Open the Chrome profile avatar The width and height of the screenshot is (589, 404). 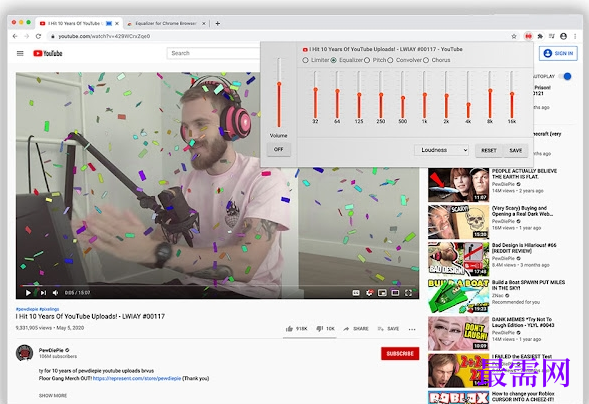coord(563,36)
